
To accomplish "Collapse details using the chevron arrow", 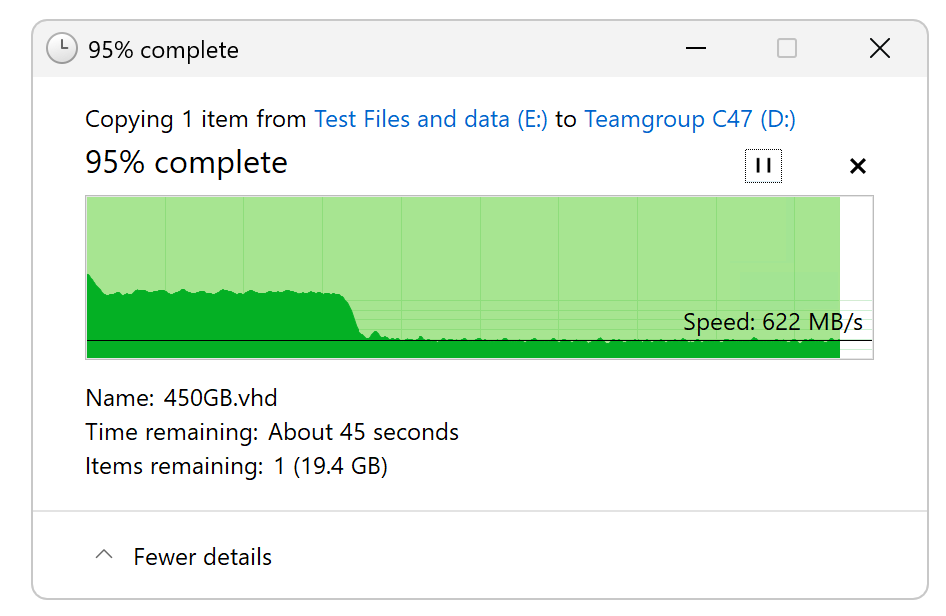I will click(x=103, y=556).
